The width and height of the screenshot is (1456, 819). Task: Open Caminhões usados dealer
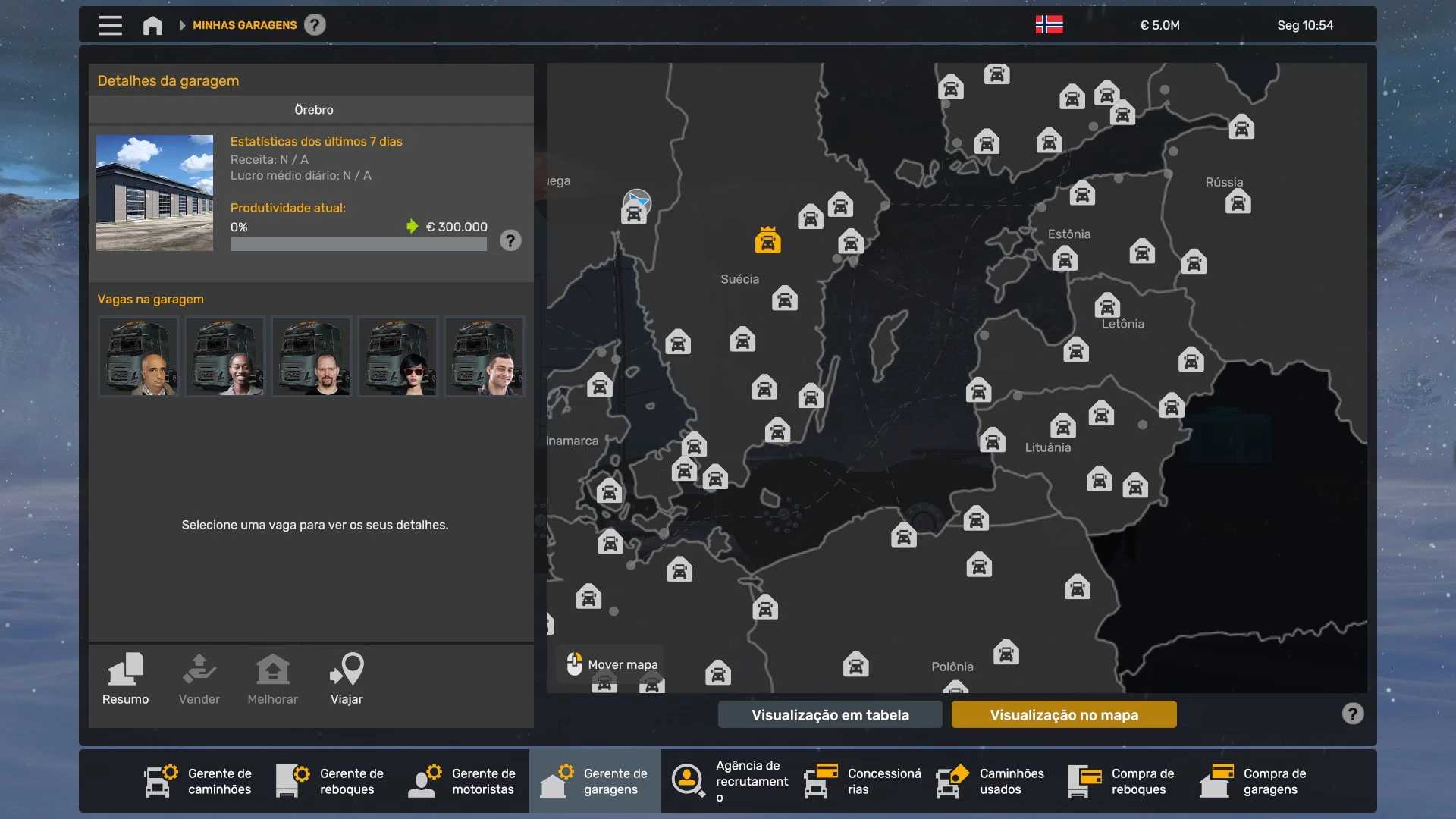[990, 781]
